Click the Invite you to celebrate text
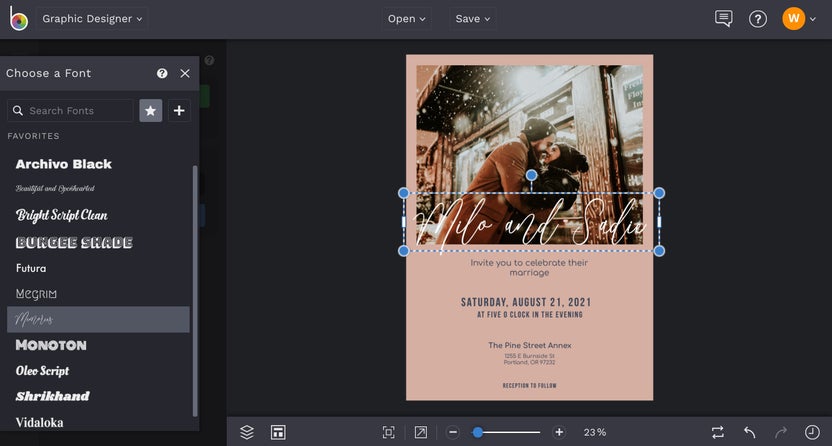 [529, 267]
